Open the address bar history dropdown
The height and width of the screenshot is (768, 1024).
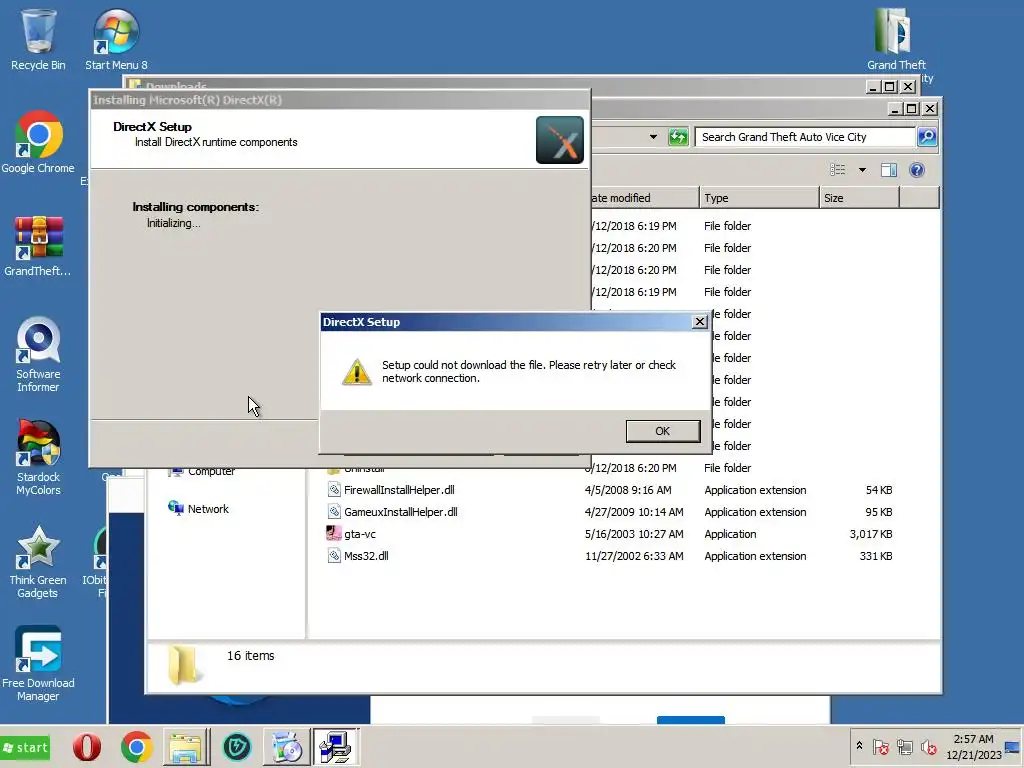pyautogui.click(x=653, y=137)
